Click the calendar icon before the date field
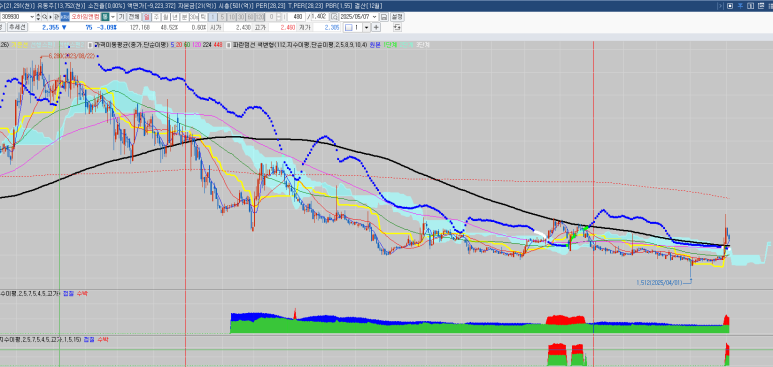Image resolution: width=773 pixels, height=367 pixels. 334,17
